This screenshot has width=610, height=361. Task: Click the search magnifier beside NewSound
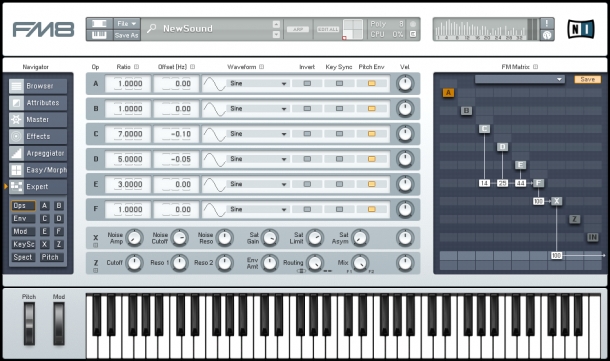152,28
